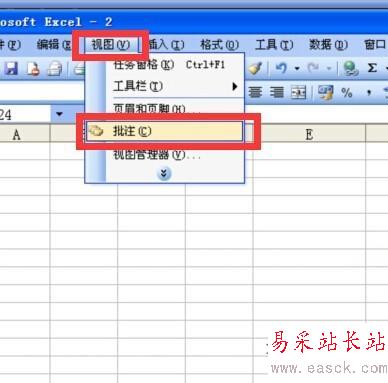This screenshot has height=383, width=388.
Task: Click the Format Painter brush icon
Action: [x=256, y=68]
